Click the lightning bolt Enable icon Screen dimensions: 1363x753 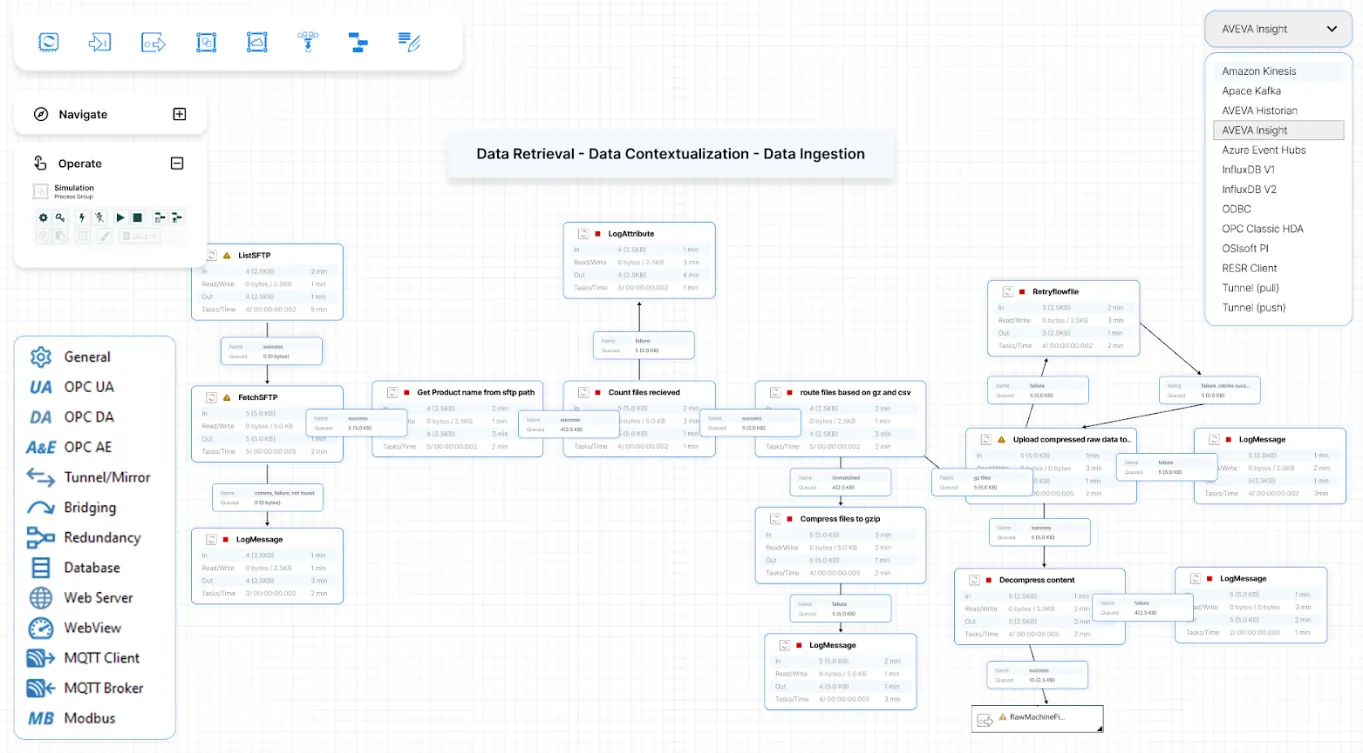82,217
